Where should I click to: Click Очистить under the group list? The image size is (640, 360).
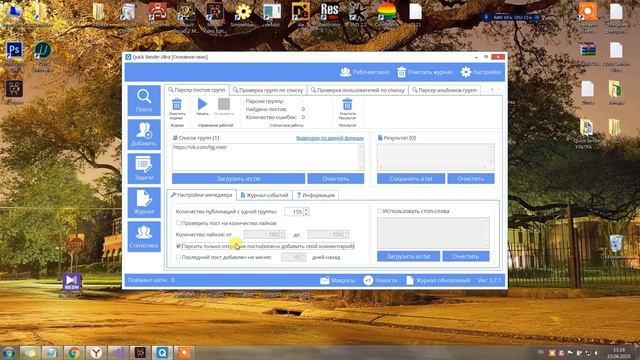click(x=336, y=179)
